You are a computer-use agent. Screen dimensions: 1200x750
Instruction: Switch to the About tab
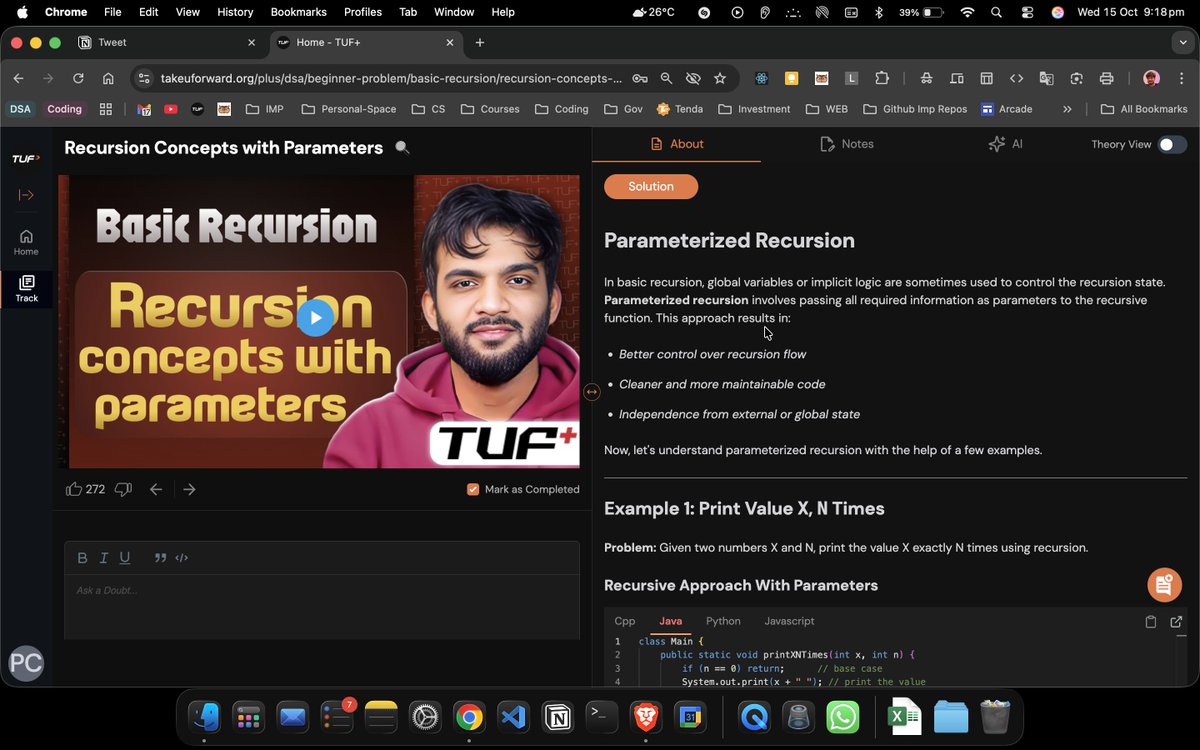[x=677, y=144]
